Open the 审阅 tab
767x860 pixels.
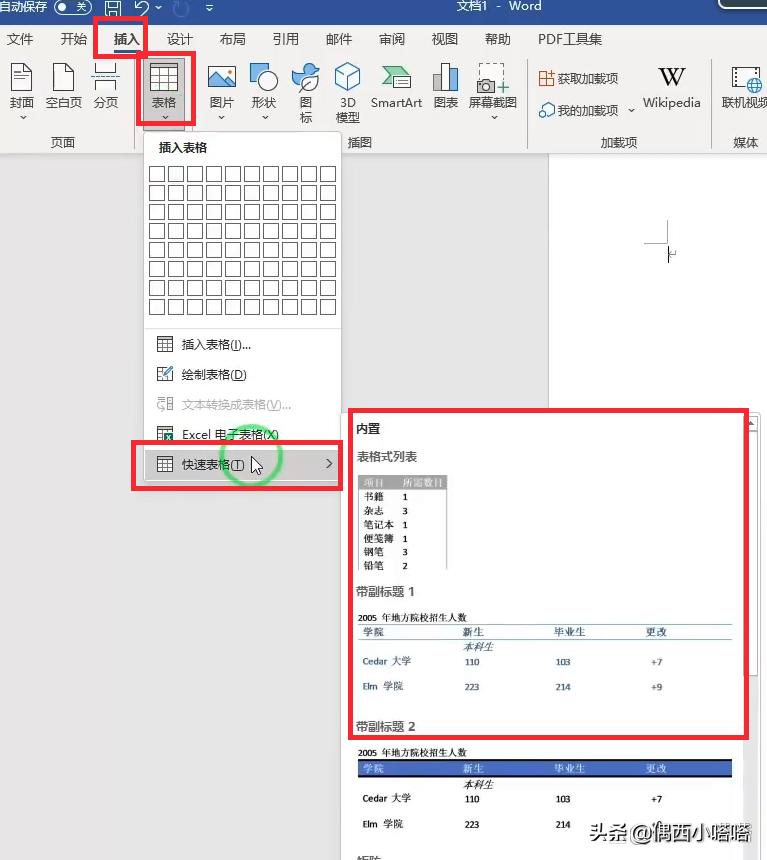click(392, 39)
